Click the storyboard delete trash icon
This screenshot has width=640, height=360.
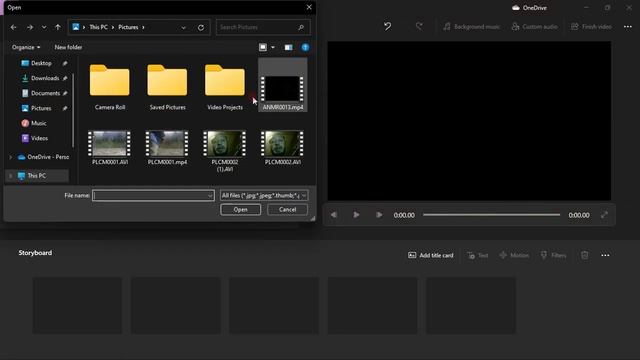[x=584, y=256]
